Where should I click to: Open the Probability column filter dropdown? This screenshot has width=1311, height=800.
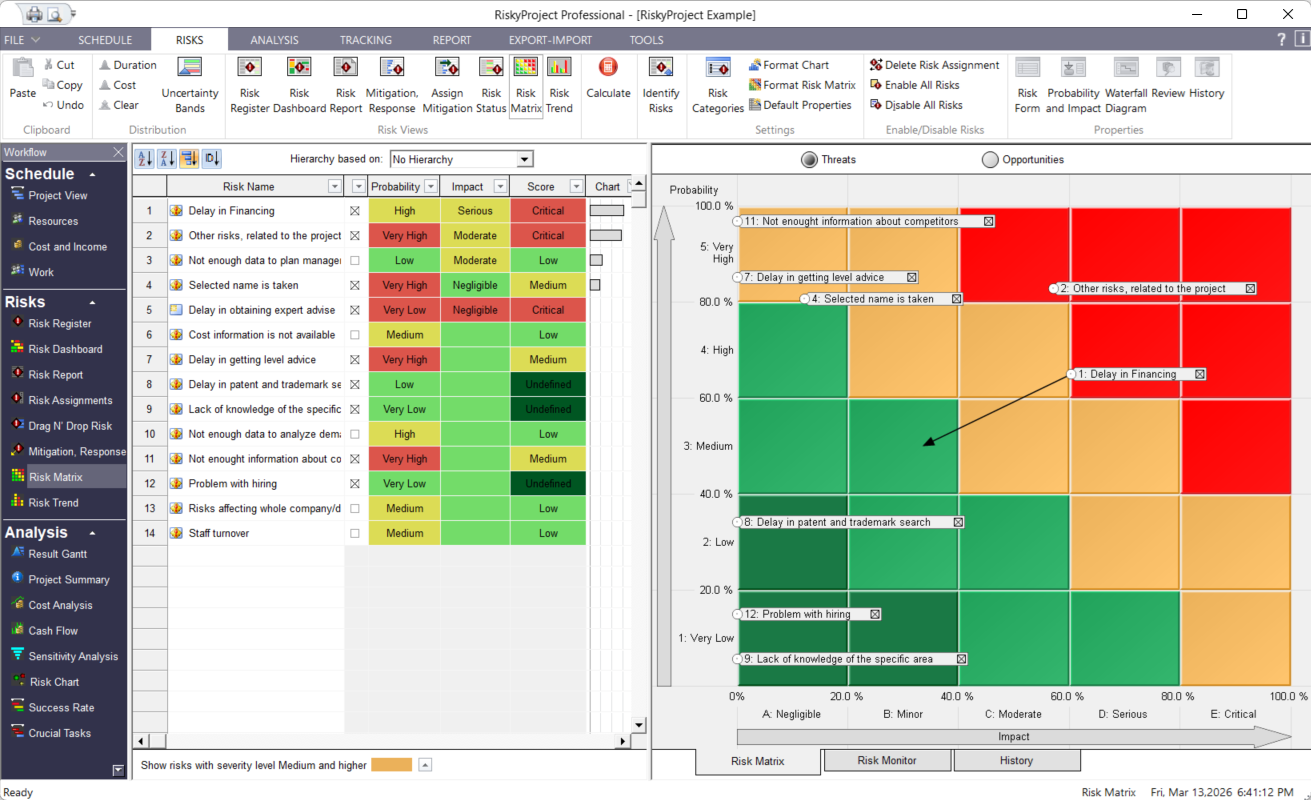point(432,185)
